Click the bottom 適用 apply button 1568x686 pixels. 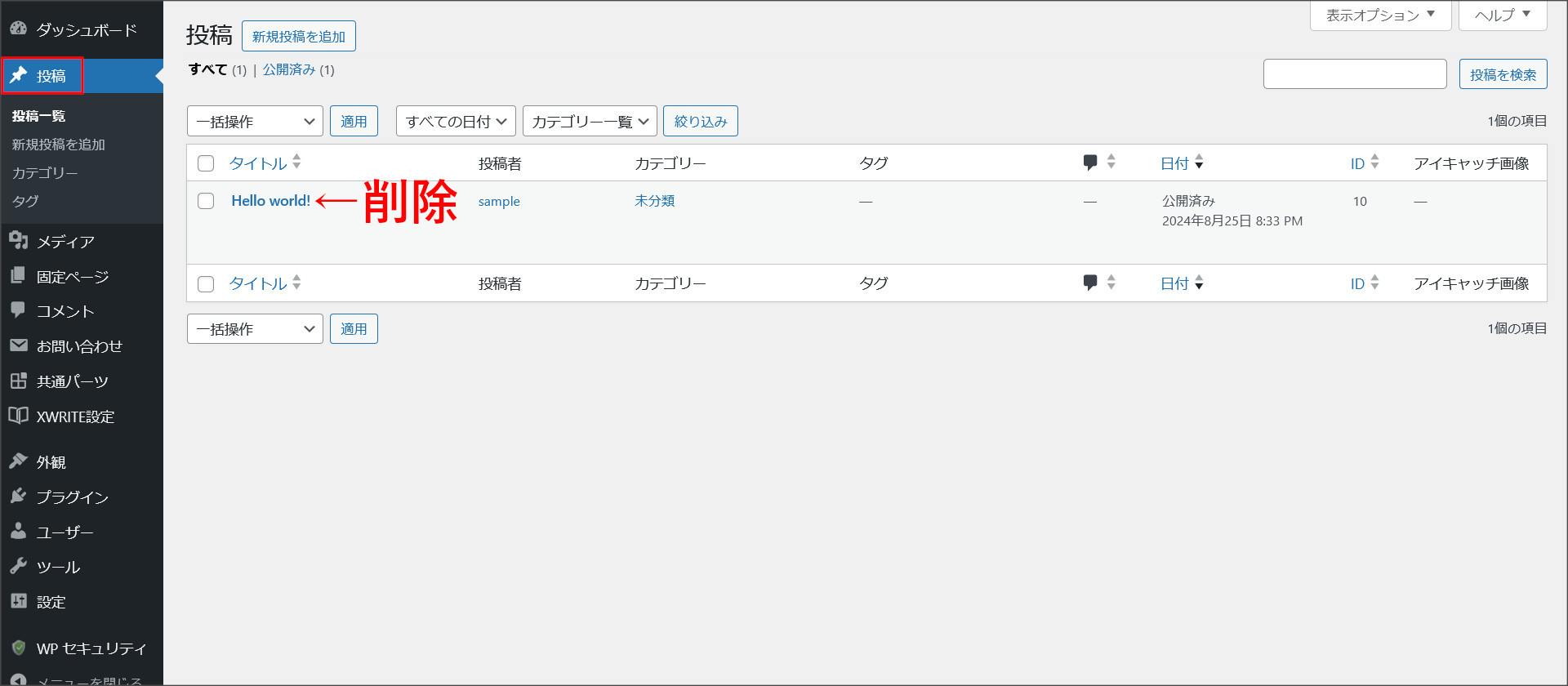tap(354, 328)
